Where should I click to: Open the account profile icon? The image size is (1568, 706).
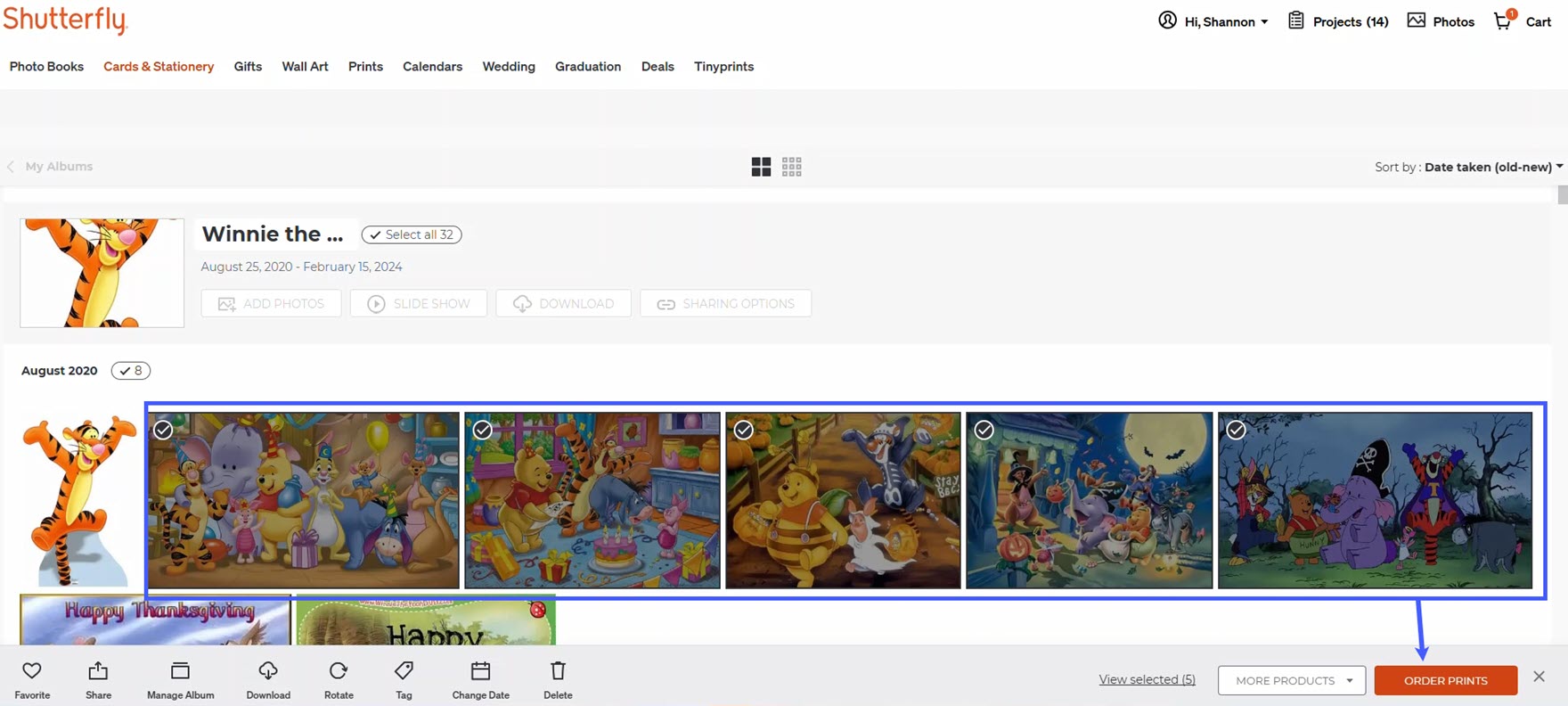click(1167, 21)
